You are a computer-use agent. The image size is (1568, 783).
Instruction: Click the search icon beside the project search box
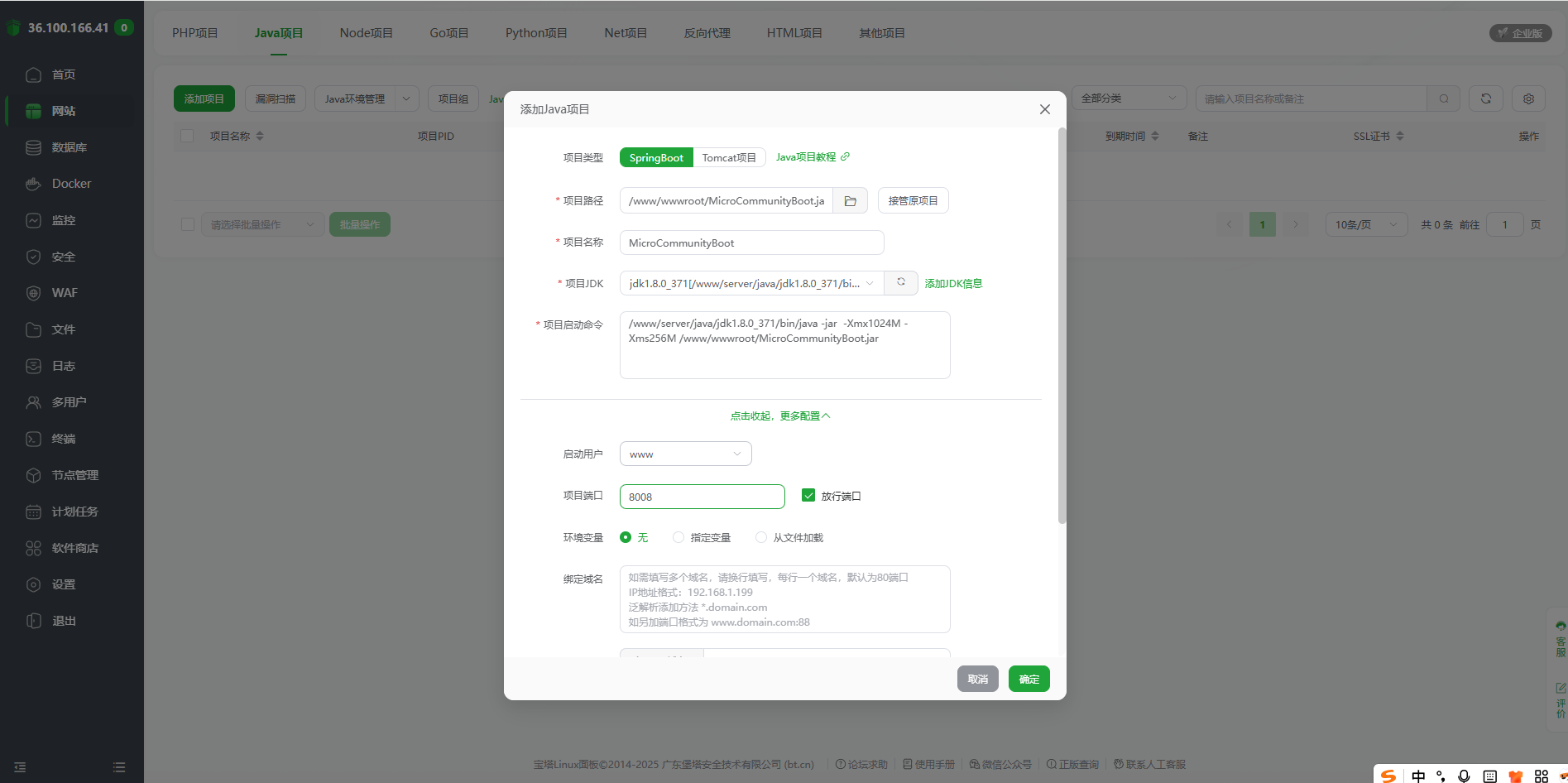click(x=1443, y=98)
